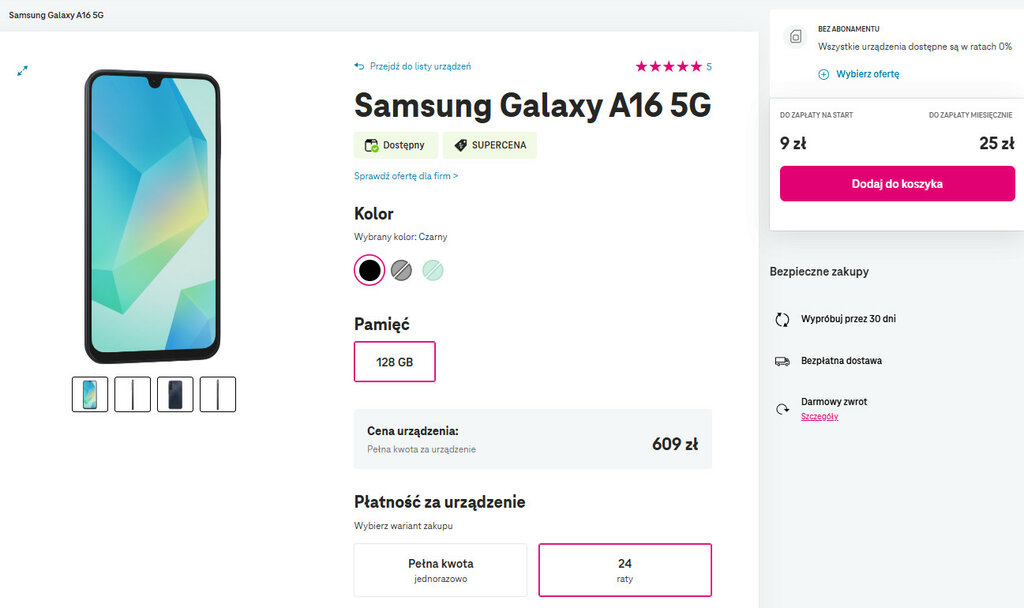Open the Wybierz ofertę link
The height and width of the screenshot is (608, 1024).
click(x=868, y=74)
